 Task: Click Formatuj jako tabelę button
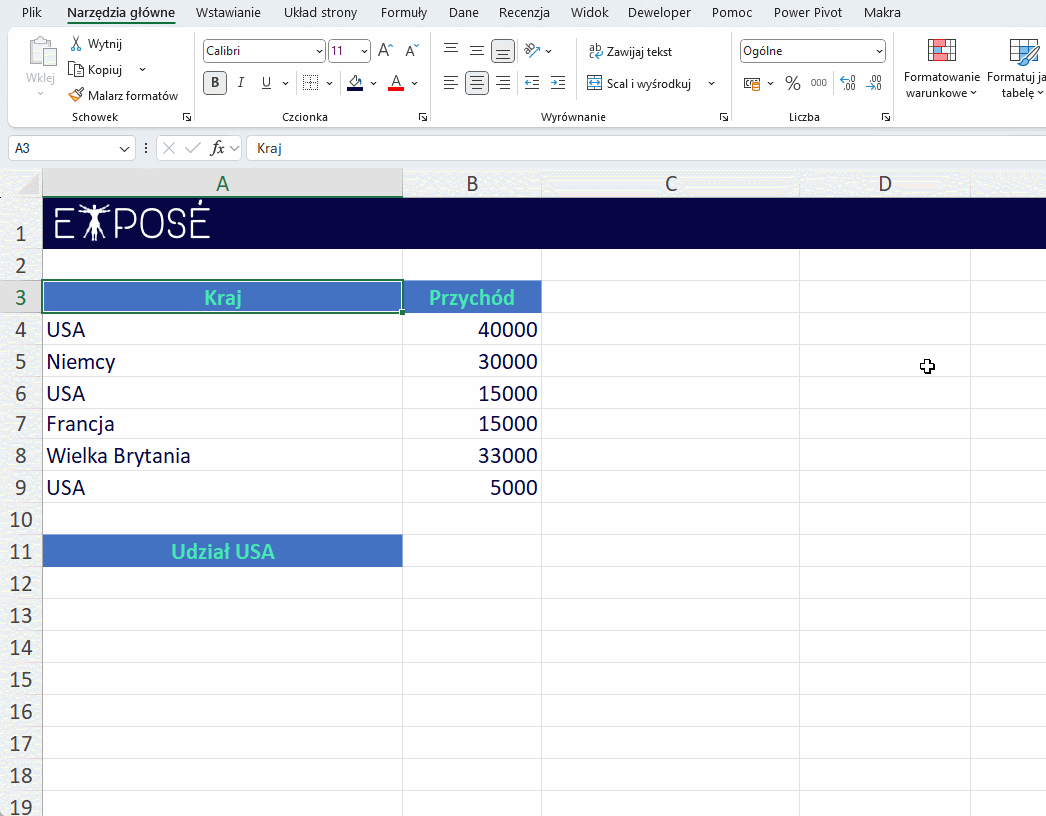coord(1018,68)
